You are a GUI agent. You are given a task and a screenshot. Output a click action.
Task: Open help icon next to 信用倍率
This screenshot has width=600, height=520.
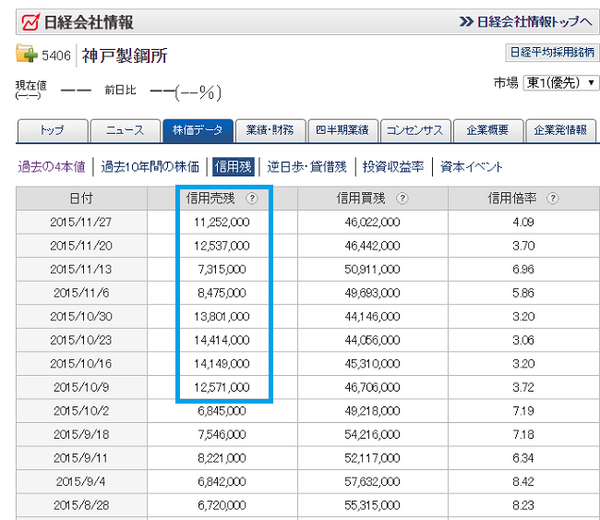tap(553, 198)
